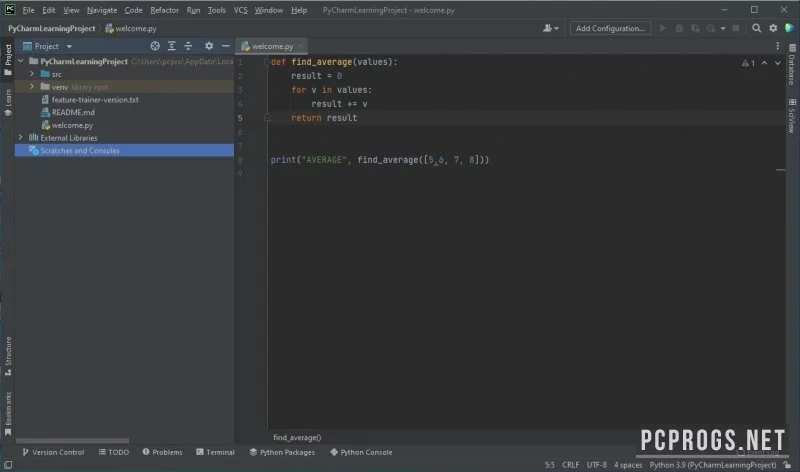Image resolution: width=800 pixels, height=472 pixels.
Task: Open the Profile run options dropdown arrow
Action: point(723,29)
